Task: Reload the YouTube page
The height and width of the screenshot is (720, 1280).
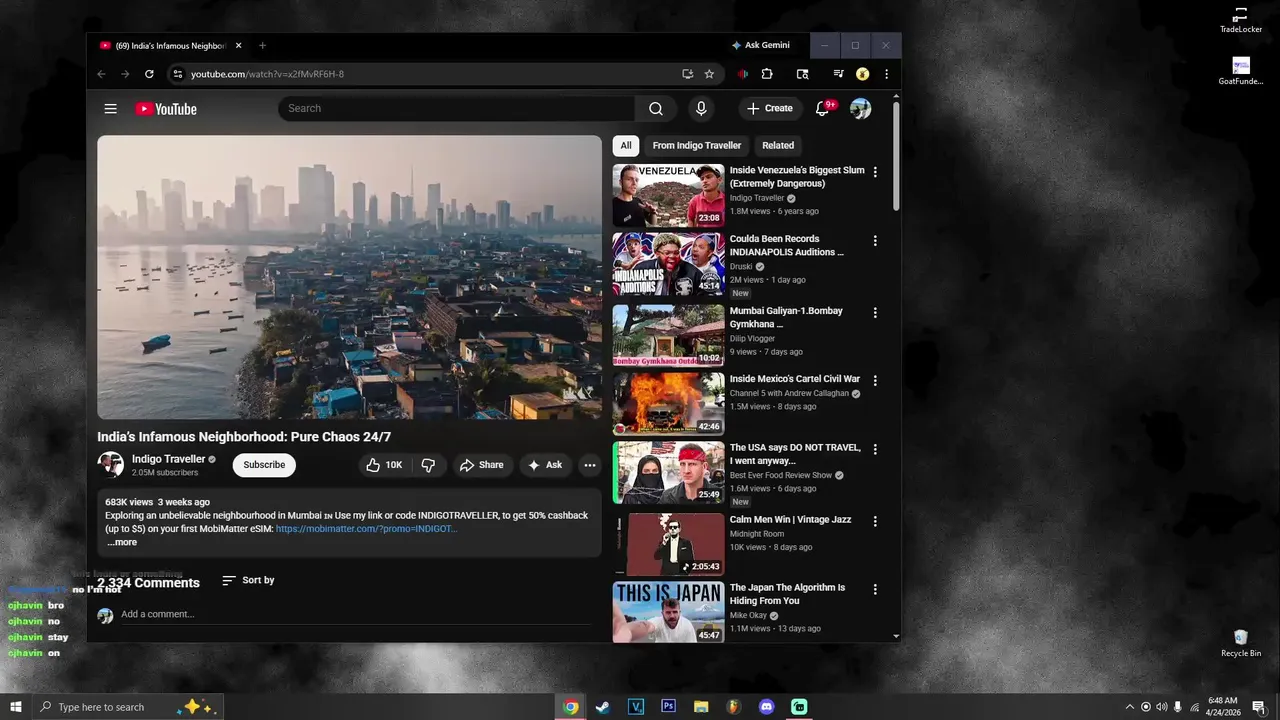Action: (x=149, y=74)
